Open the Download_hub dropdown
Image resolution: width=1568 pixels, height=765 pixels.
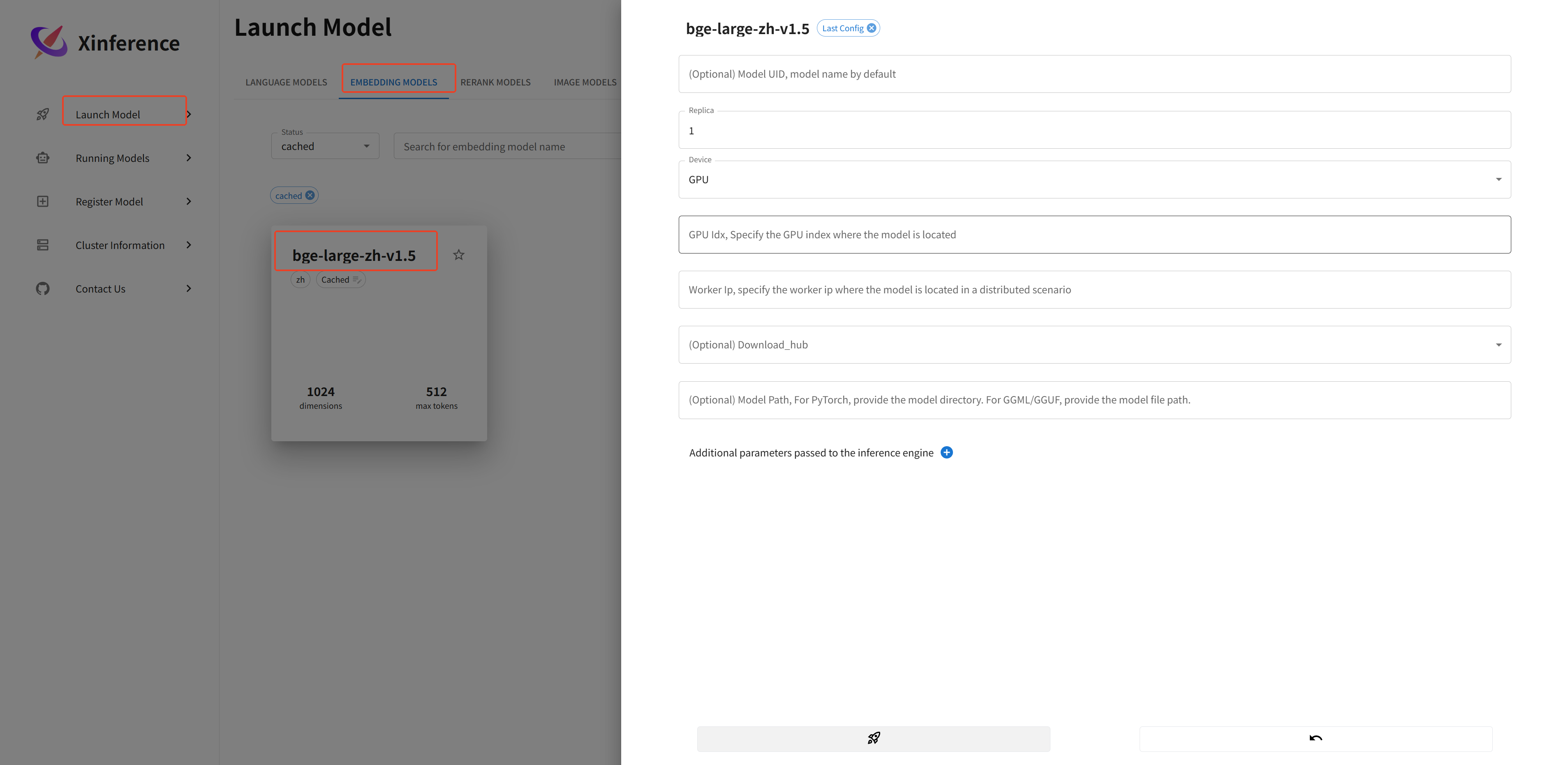[1094, 345]
